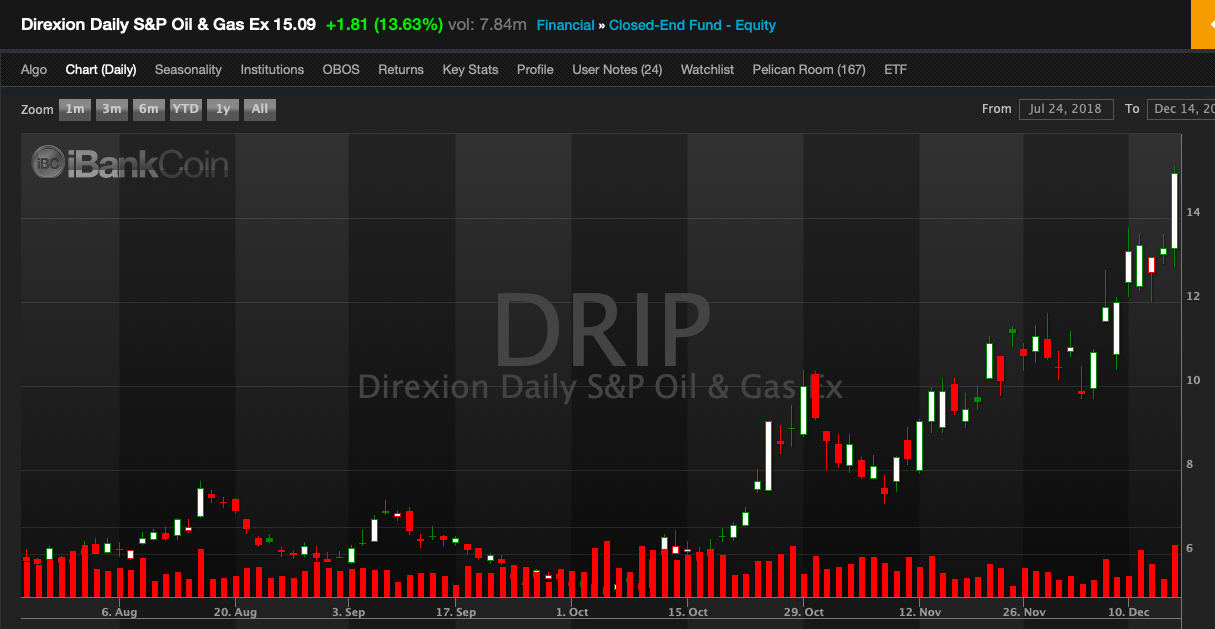Set zoom to 3m
Image resolution: width=1215 pixels, height=629 pixels.
coord(112,109)
